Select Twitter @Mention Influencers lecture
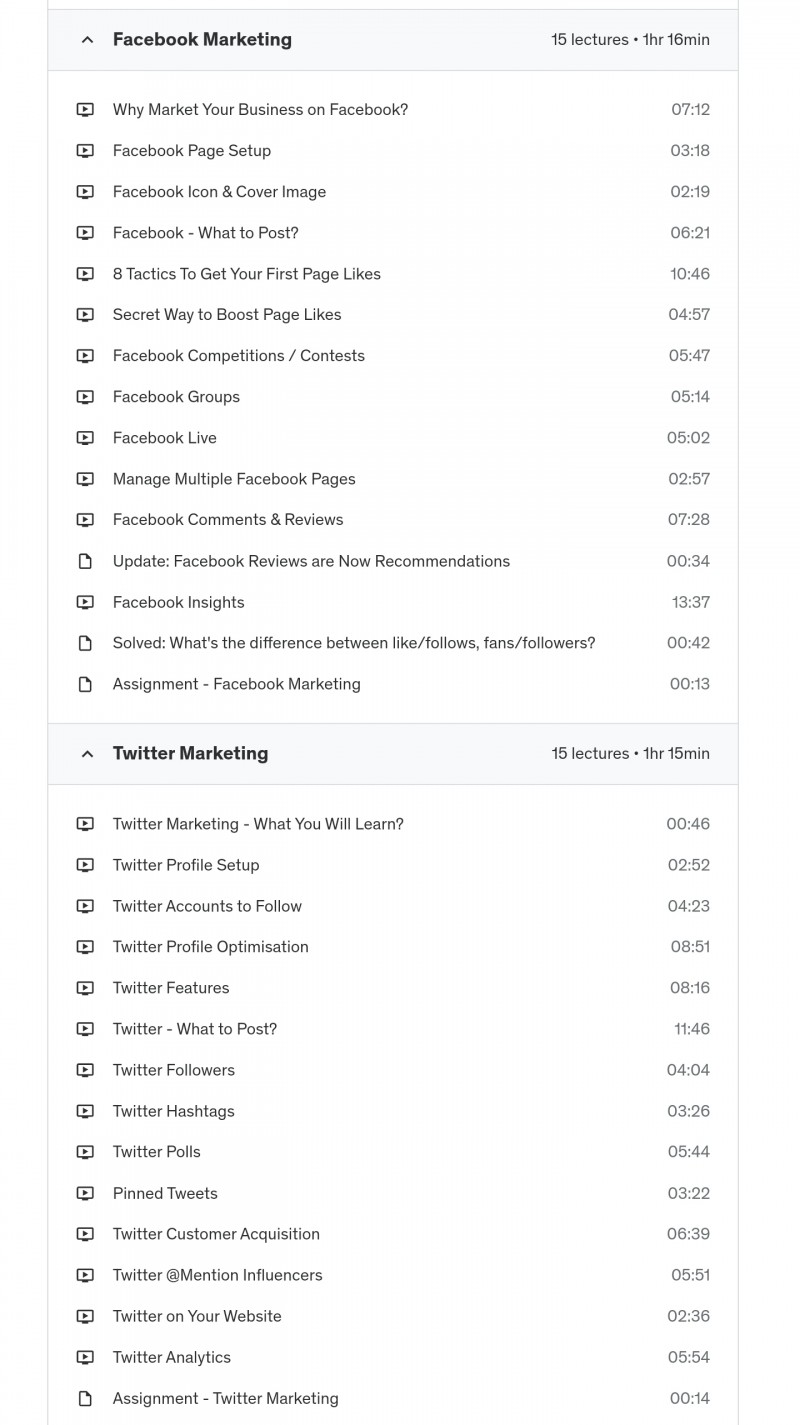 tap(218, 1275)
